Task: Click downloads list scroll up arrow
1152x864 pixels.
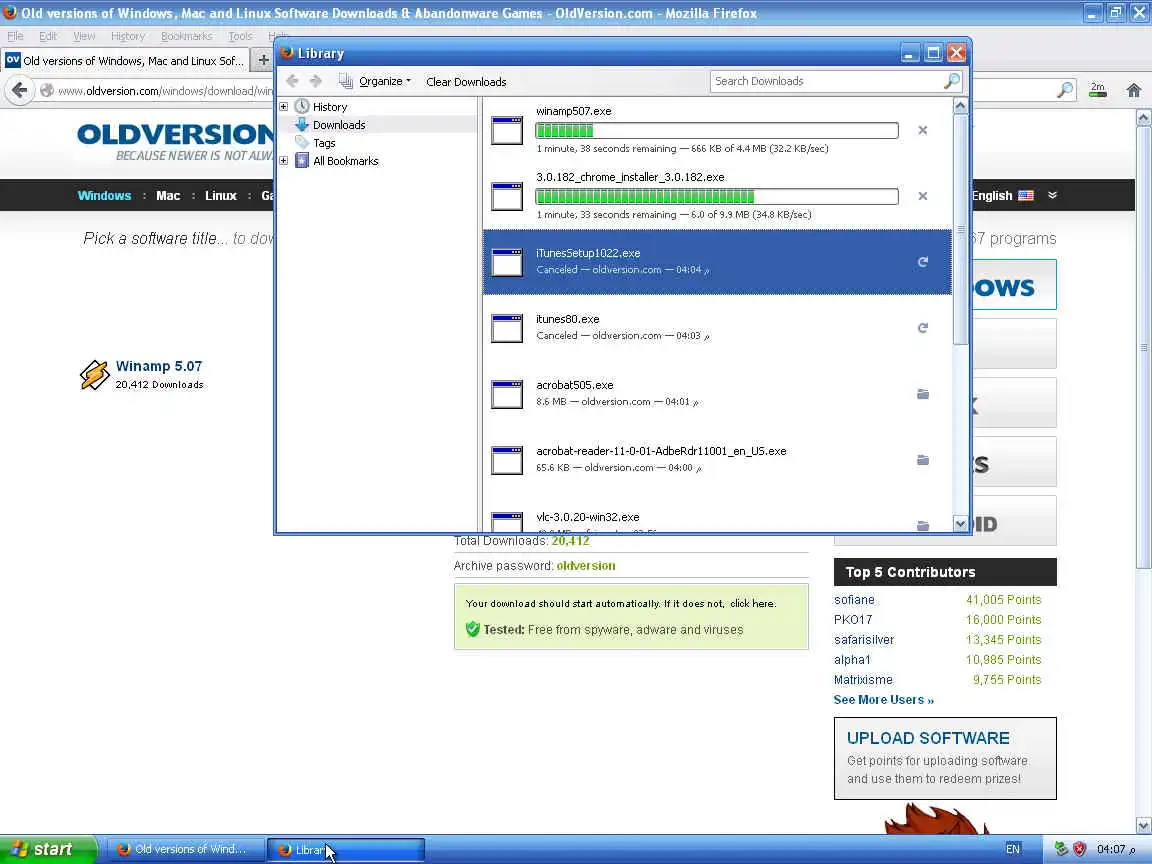Action: pos(960,106)
